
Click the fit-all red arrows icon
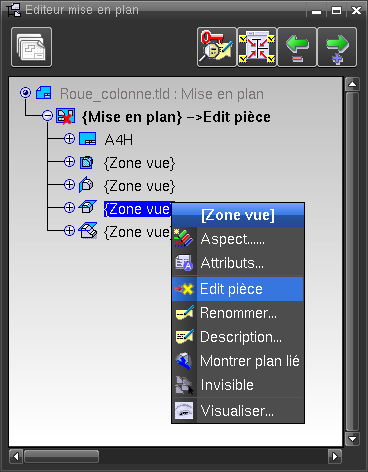(x=257, y=47)
